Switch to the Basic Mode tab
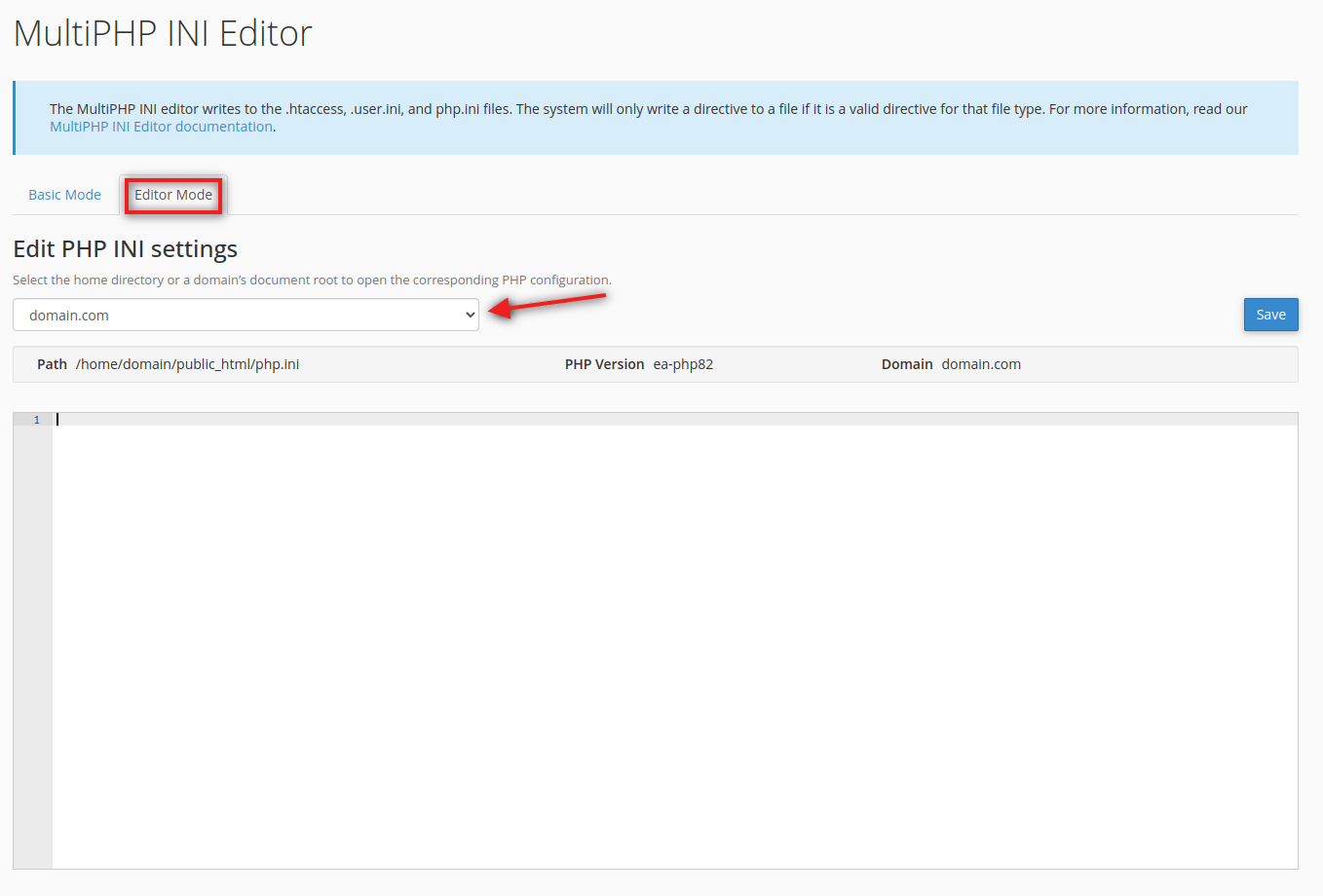 click(64, 195)
